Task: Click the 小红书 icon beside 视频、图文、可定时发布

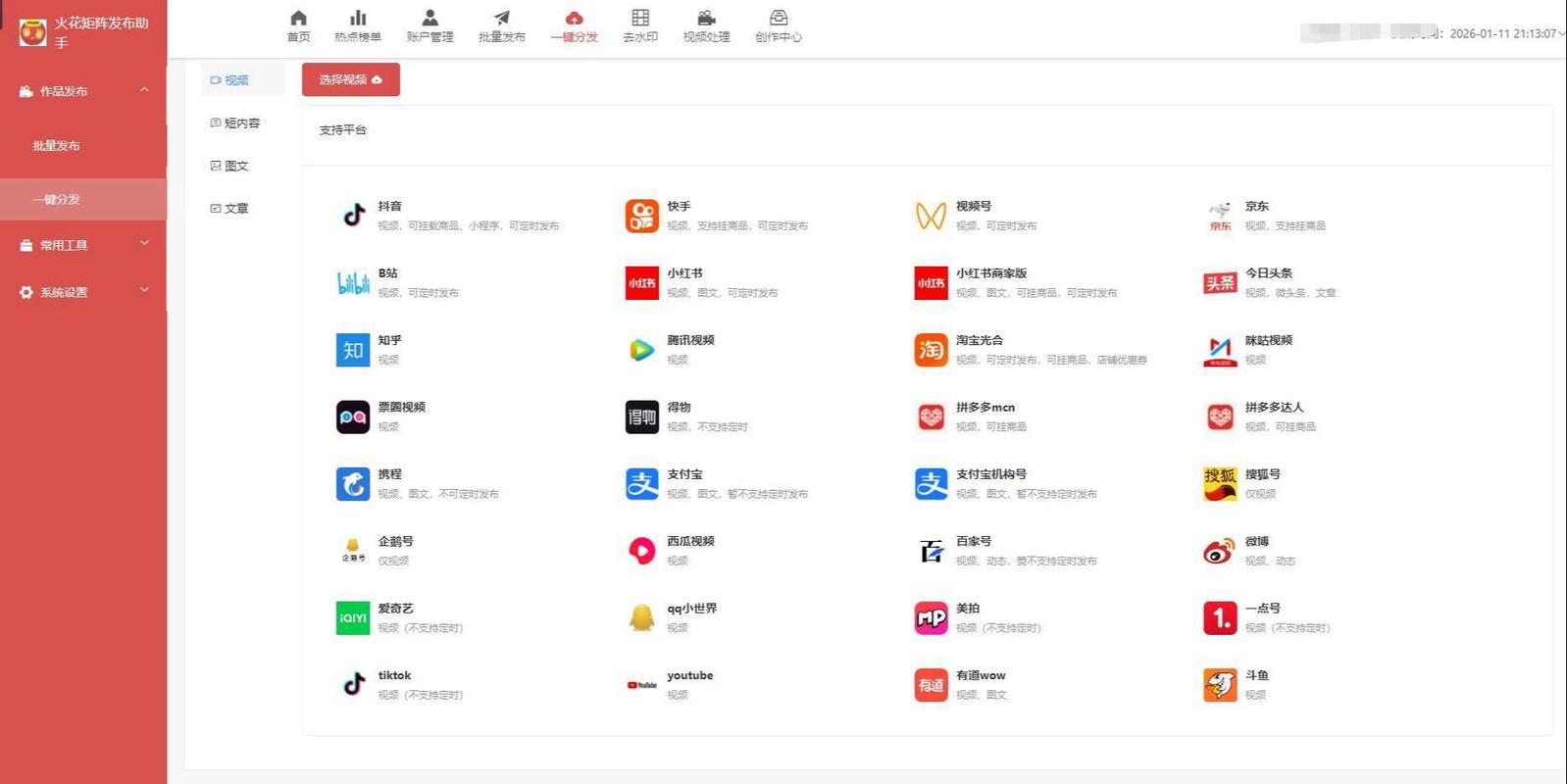Action: [x=642, y=283]
